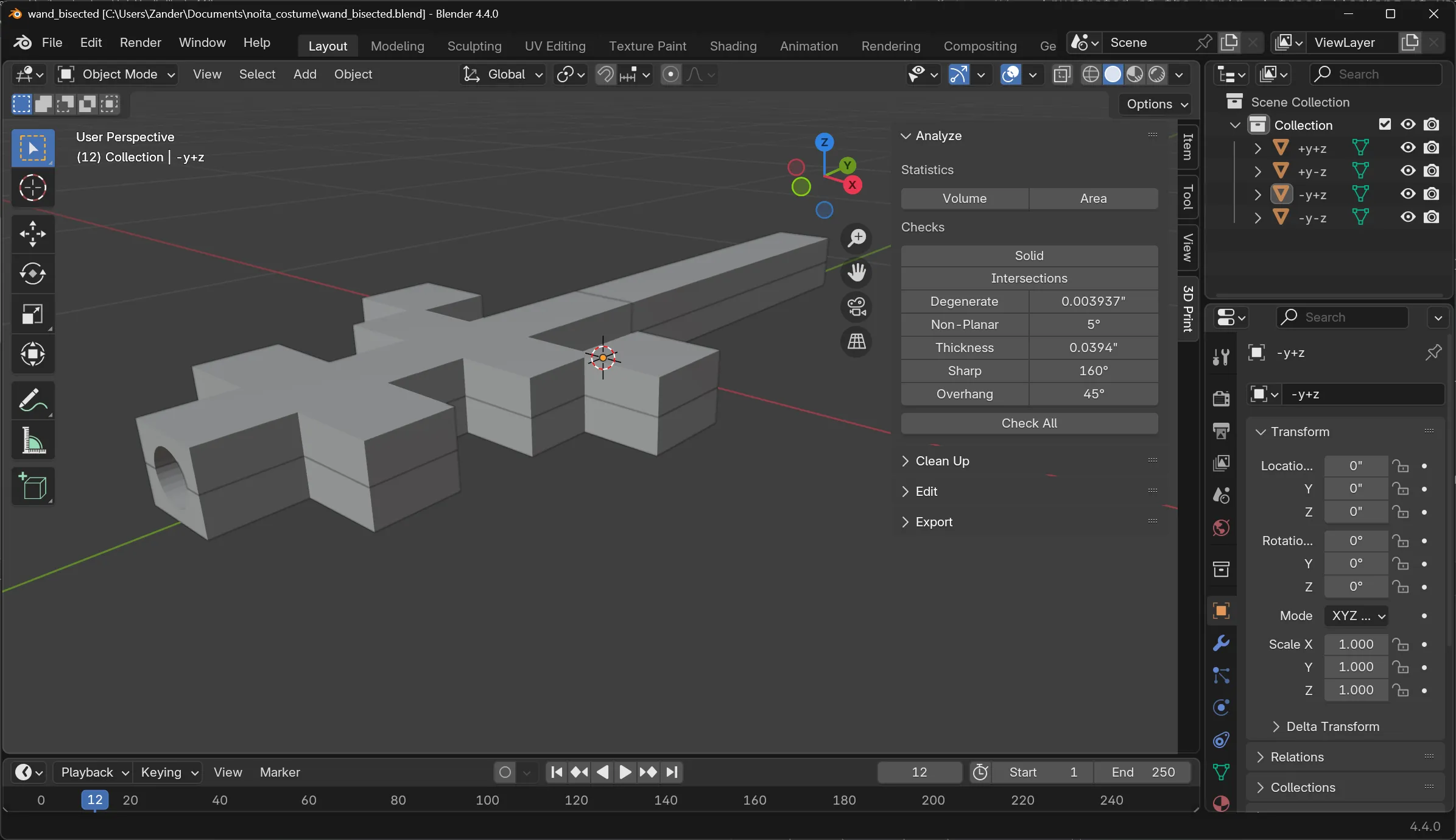Toggle camera view in viewport
Image resolution: width=1456 pixels, height=840 pixels.
(x=856, y=307)
